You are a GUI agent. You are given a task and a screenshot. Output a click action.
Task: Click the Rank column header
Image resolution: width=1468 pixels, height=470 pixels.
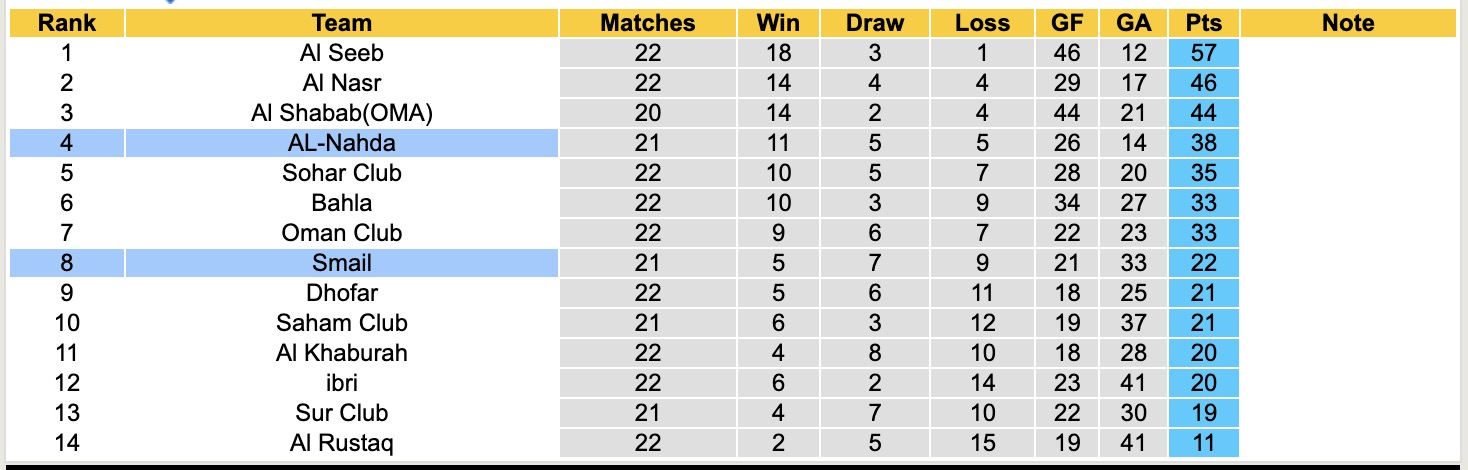66,23
